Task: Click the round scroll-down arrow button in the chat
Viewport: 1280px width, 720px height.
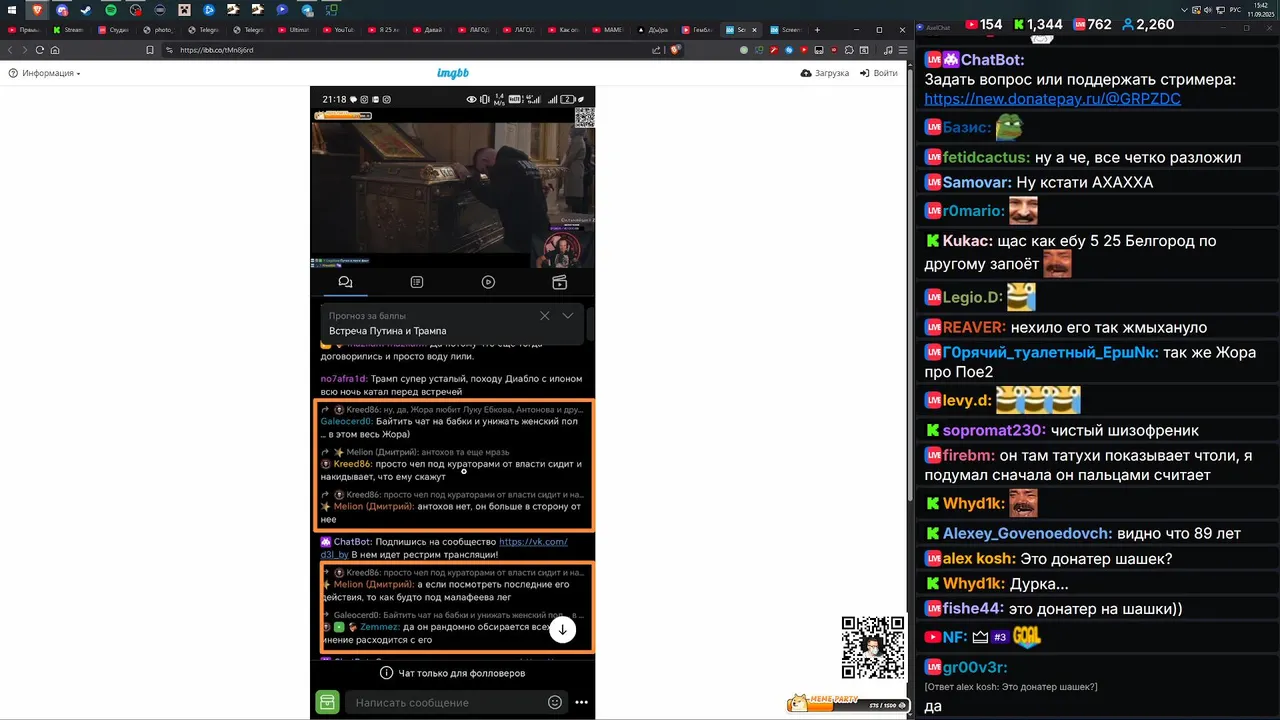Action: coord(563,629)
